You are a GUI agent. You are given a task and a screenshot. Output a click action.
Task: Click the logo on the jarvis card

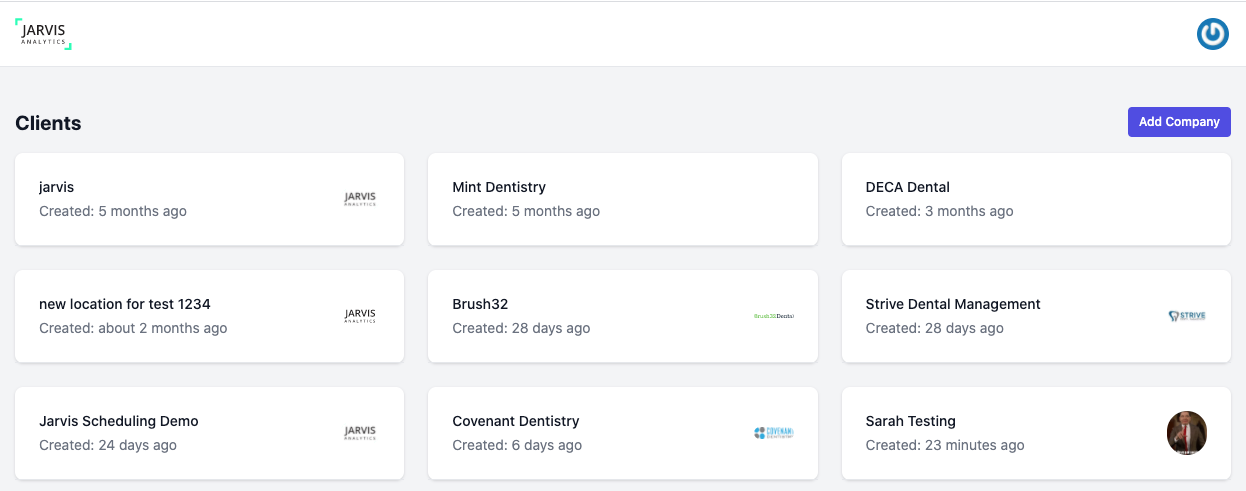point(360,199)
